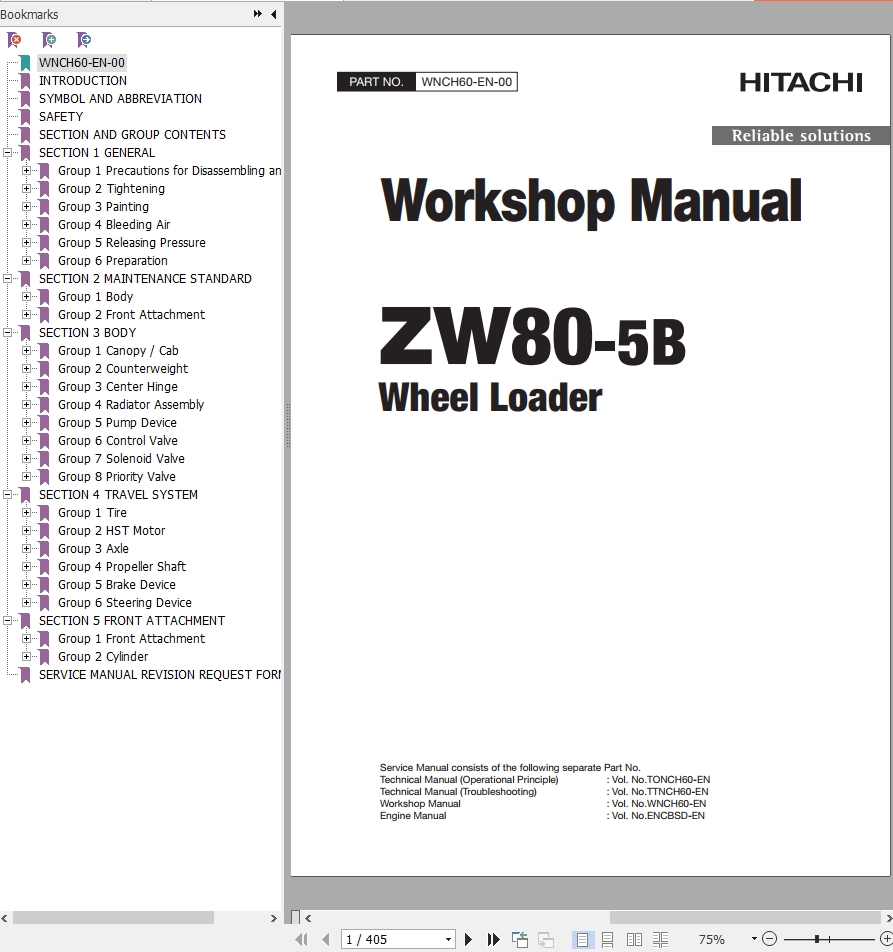Collapse SECTION 1 GENERAL tree node
893x952 pixels.
(7, 152)
